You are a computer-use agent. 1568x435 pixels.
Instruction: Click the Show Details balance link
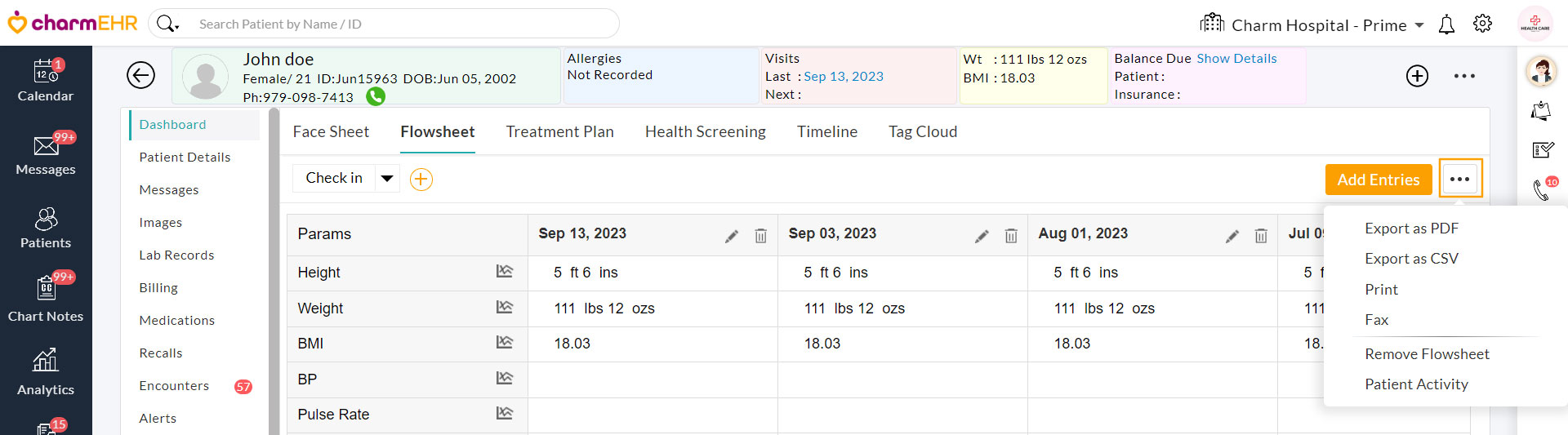coord(1236,59)
